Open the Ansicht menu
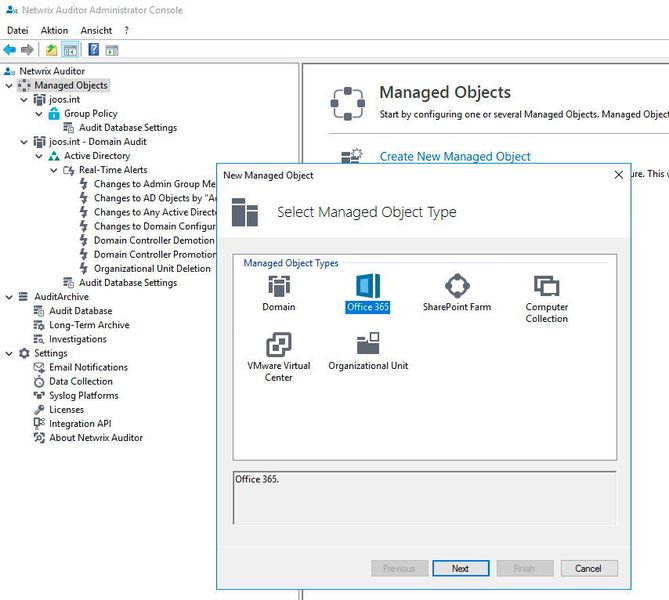 96,30
